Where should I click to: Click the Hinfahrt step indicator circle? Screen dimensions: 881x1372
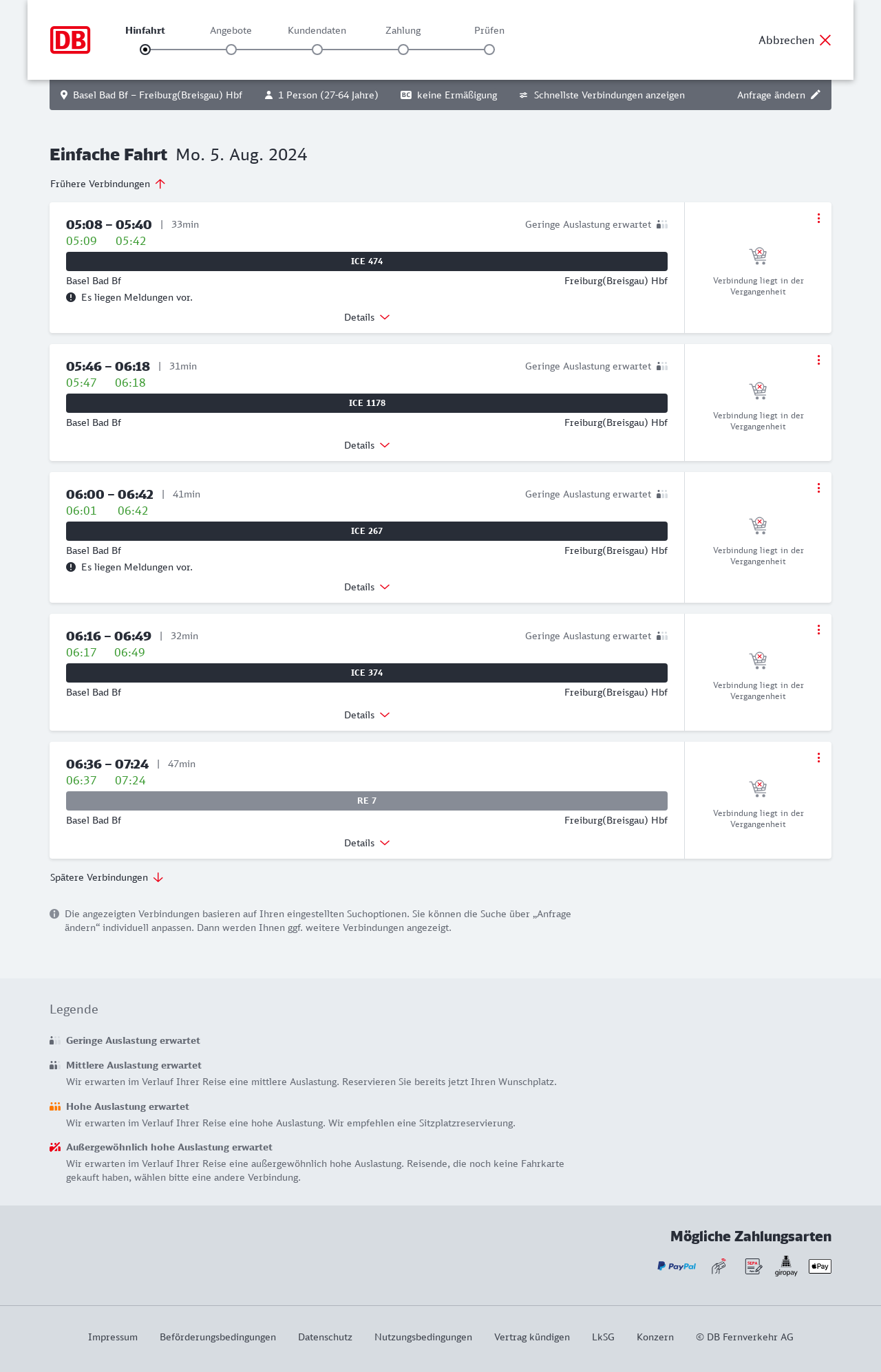coord(145,50)
